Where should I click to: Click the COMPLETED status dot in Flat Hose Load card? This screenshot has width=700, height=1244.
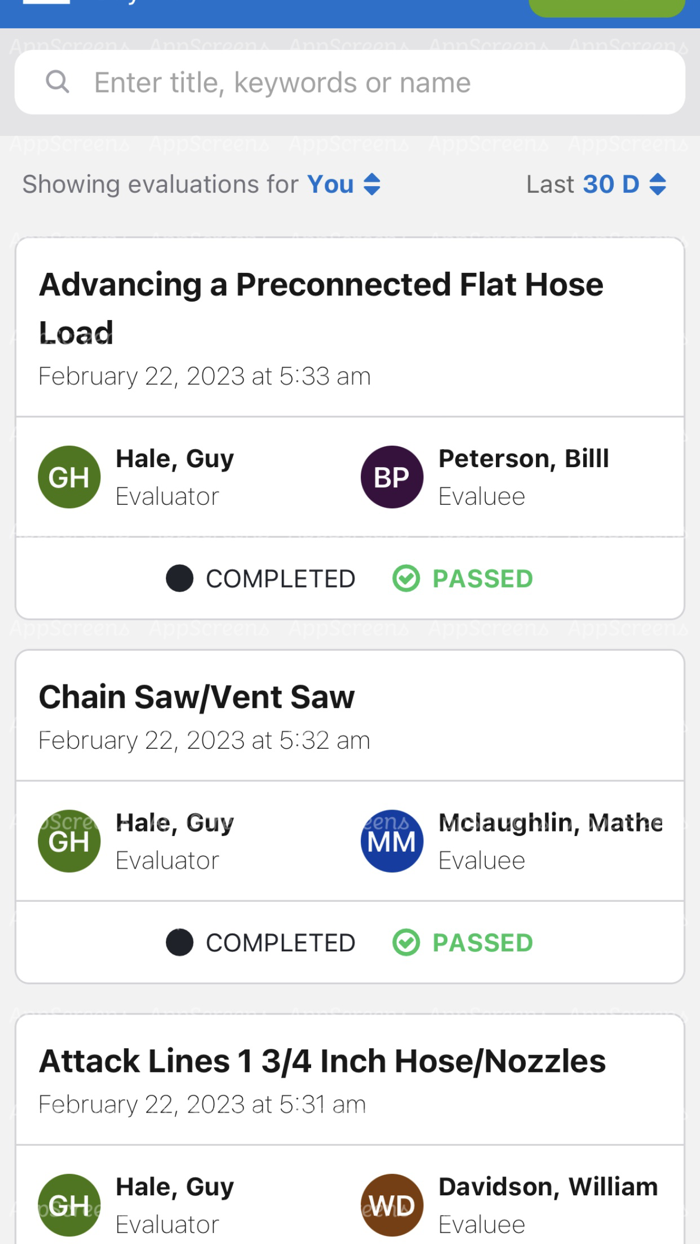point(179,578)
